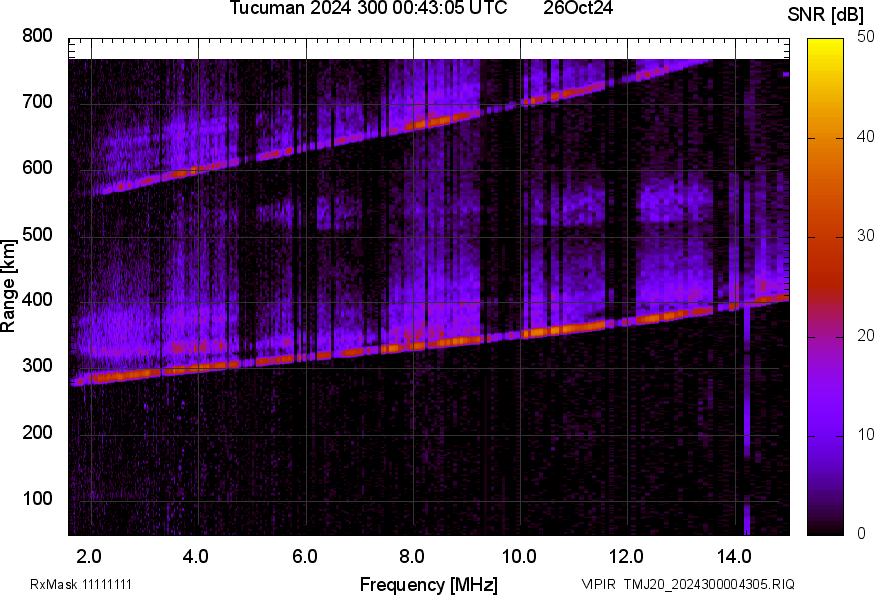The width and height of the screenshot is (874, 595).
Task: Click the '300' range tick label
Action: click(x=37, y=367)
